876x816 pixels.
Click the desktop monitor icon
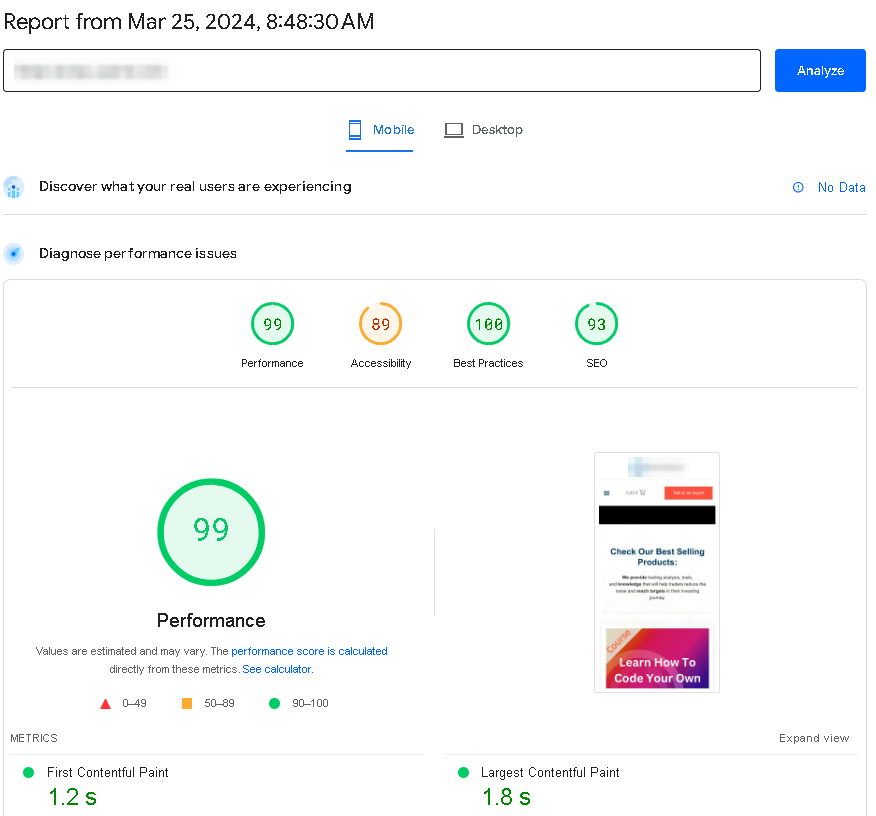coord(454,130)
